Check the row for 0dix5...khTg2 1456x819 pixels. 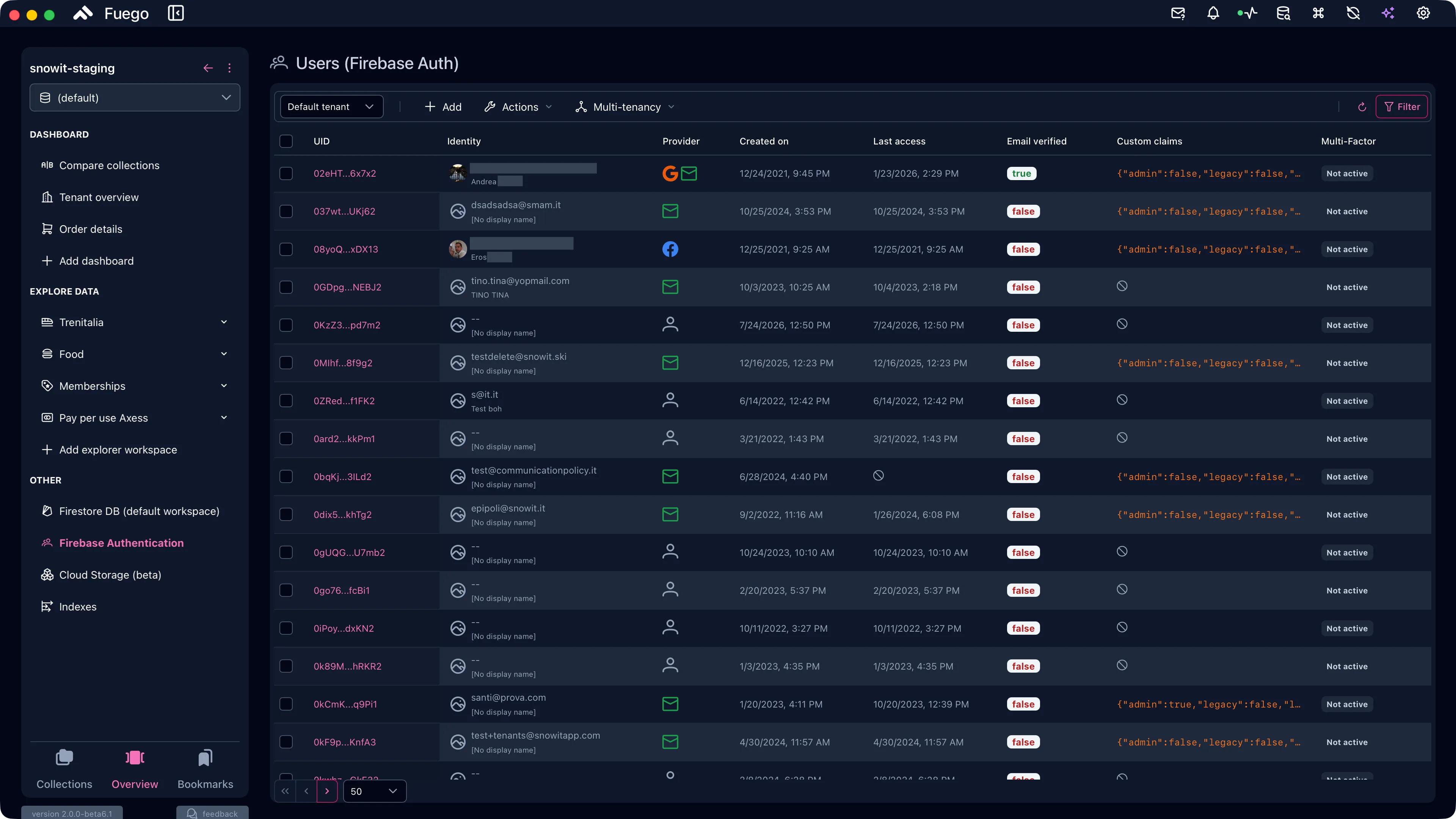286,514
